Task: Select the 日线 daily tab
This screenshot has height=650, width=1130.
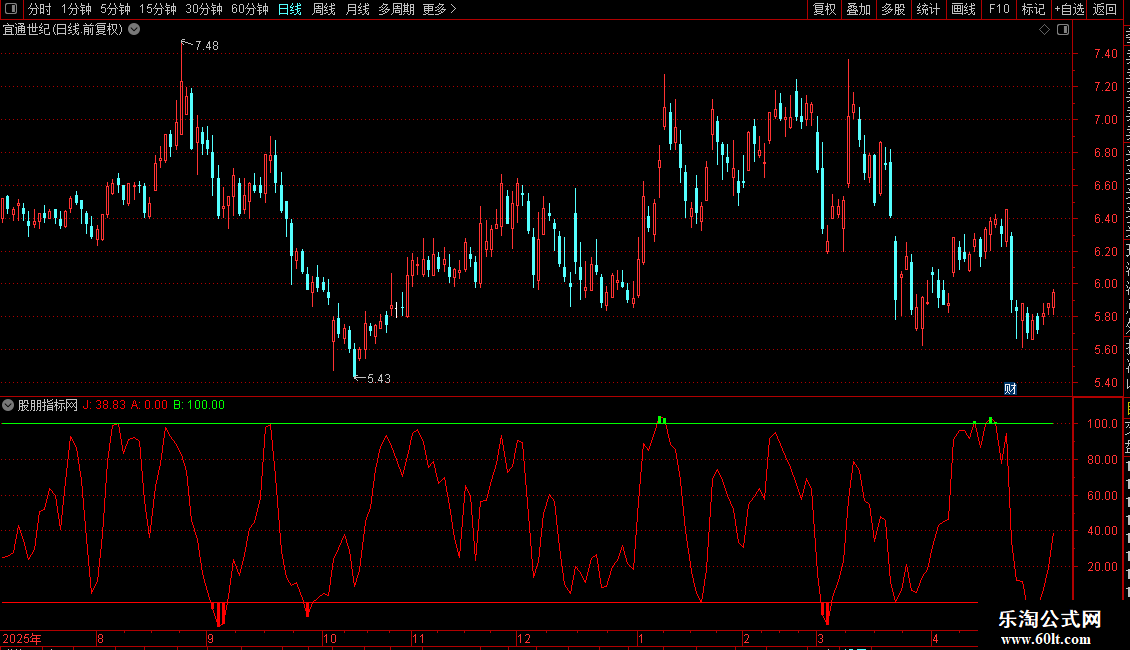Action: pos(290,9)
